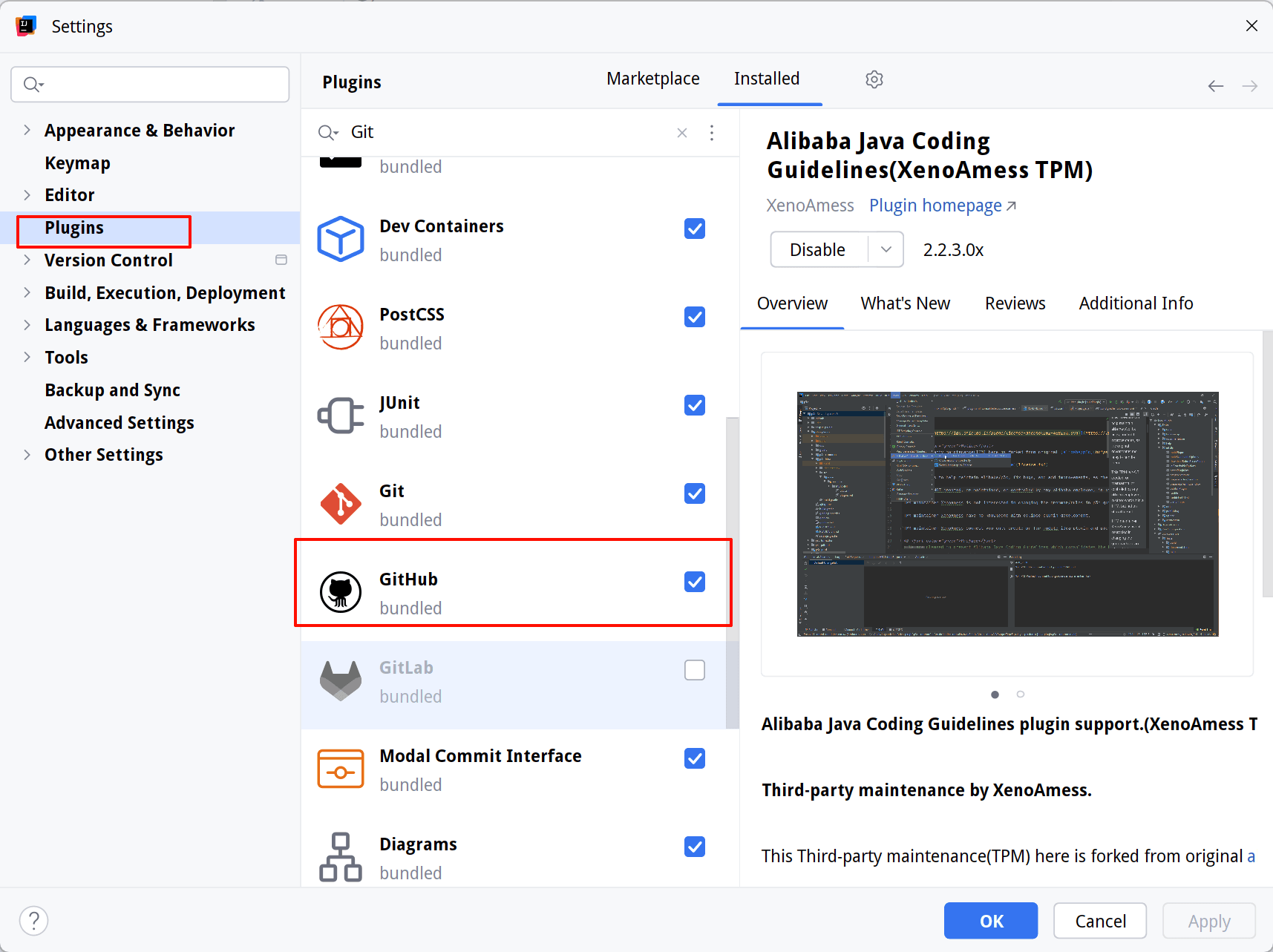This screenshot has height=952, width=1273.
Task: Open the Disable button dropdown arrow
Action: [886, 249]
